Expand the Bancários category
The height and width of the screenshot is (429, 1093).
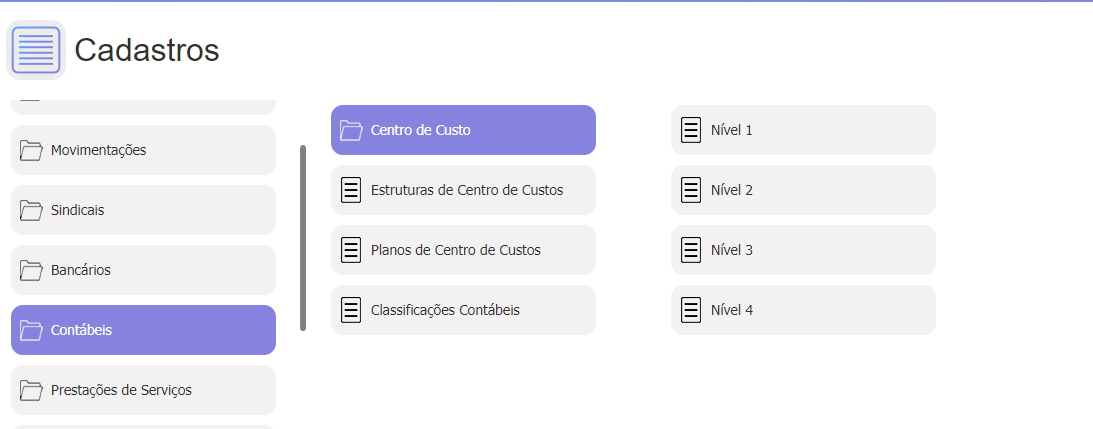[x=144, y=270]
